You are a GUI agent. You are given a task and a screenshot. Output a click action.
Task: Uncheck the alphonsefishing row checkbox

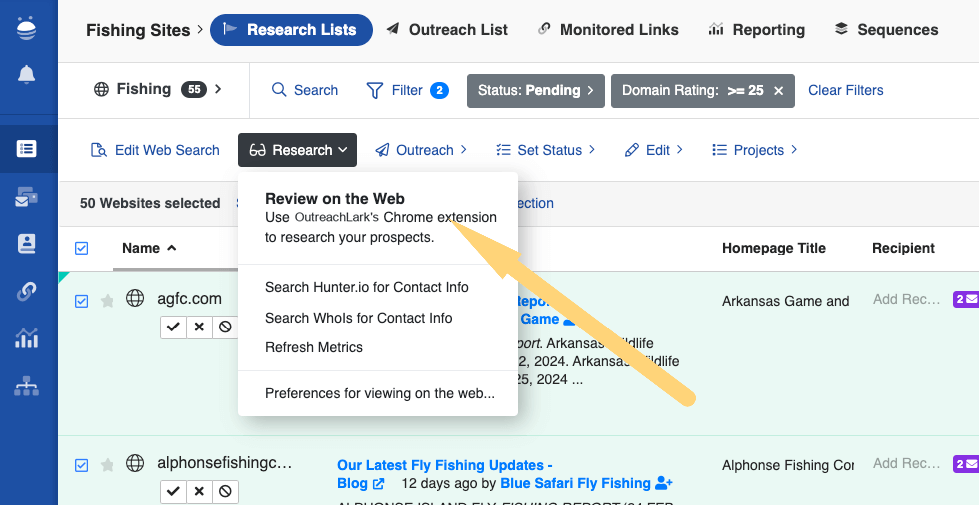click(81, 465)
